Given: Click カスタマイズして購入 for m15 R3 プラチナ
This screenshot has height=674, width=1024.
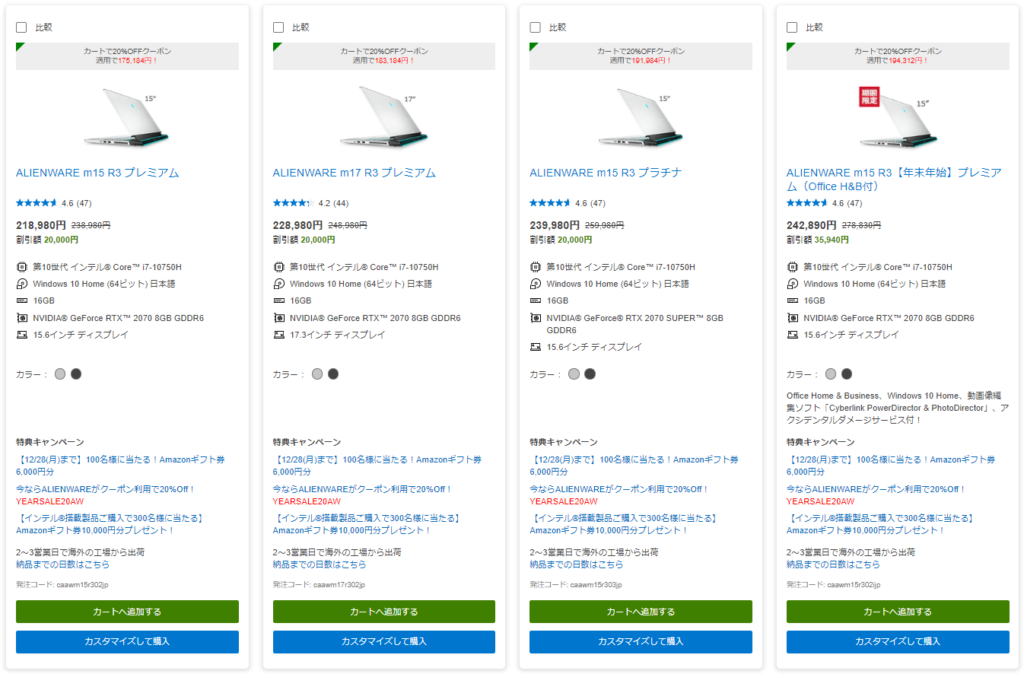Looking at the screenshot, I should click(641, 642).
